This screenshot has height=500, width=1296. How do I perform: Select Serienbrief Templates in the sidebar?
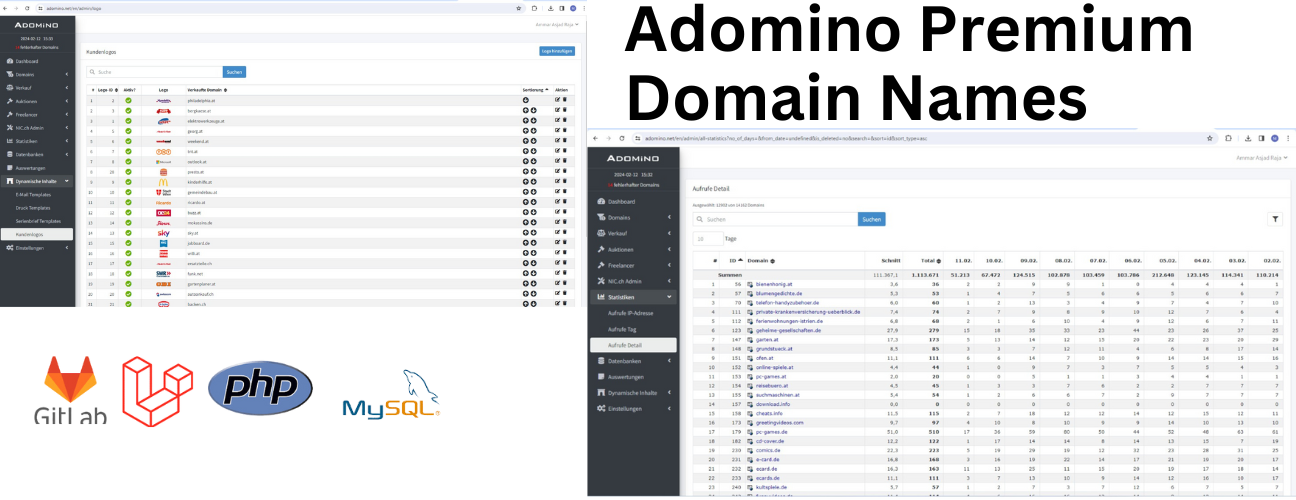(41, 220)
